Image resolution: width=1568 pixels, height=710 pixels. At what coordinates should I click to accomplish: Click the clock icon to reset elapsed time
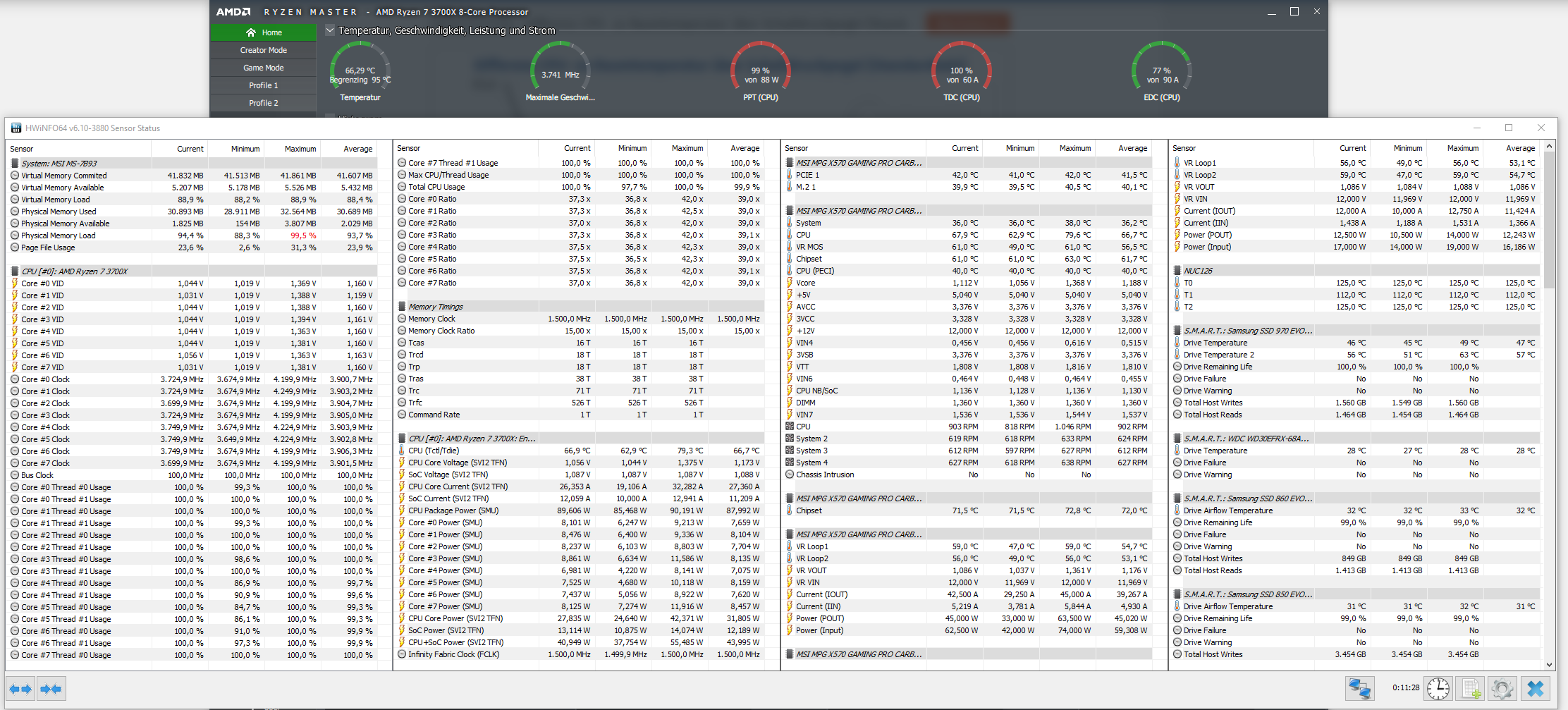[1438, 688]
